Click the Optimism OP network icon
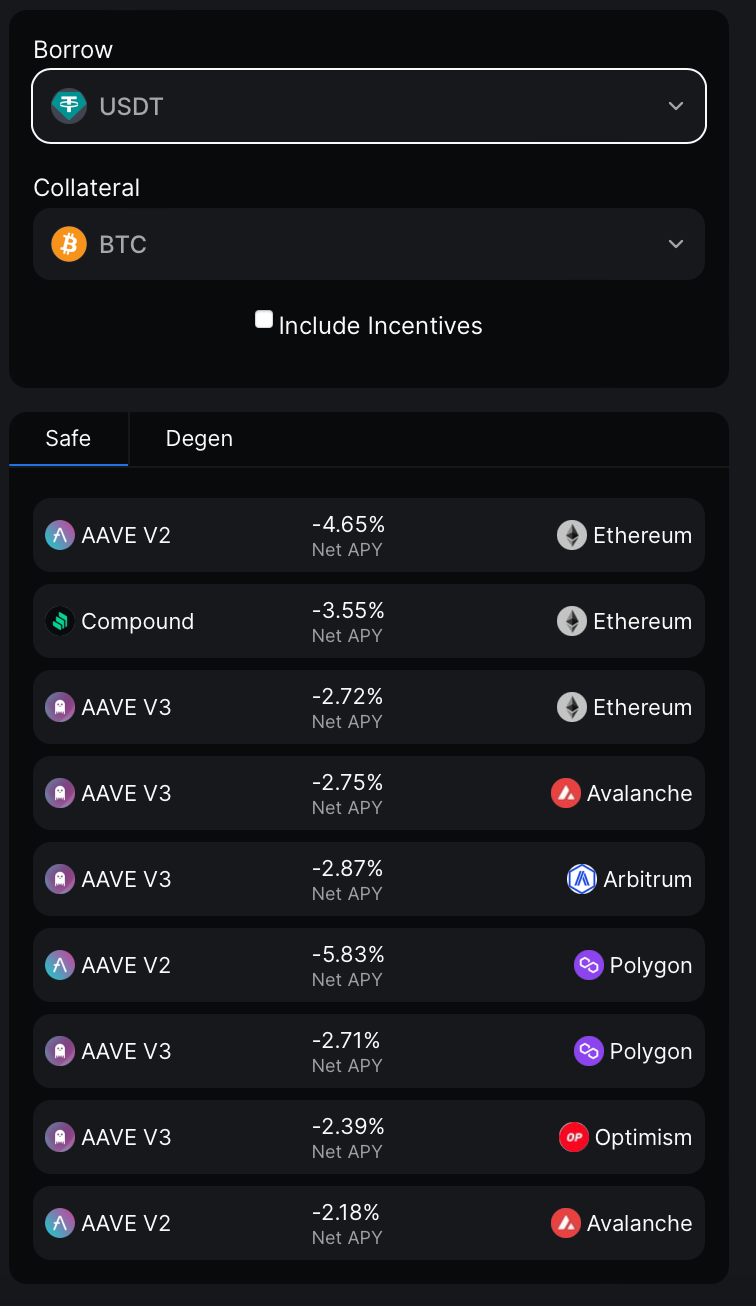 coord(573,1137)
